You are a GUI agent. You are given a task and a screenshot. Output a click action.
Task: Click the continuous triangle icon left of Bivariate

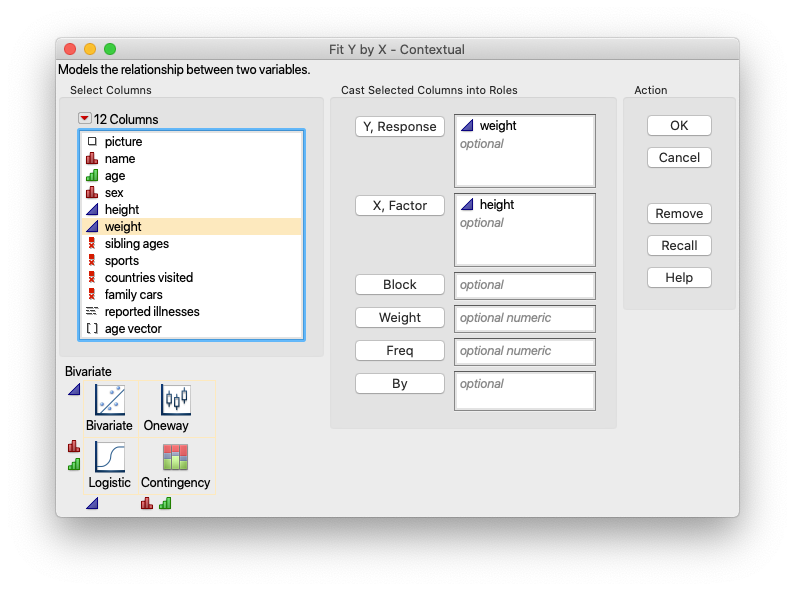(x=74, y=389)
